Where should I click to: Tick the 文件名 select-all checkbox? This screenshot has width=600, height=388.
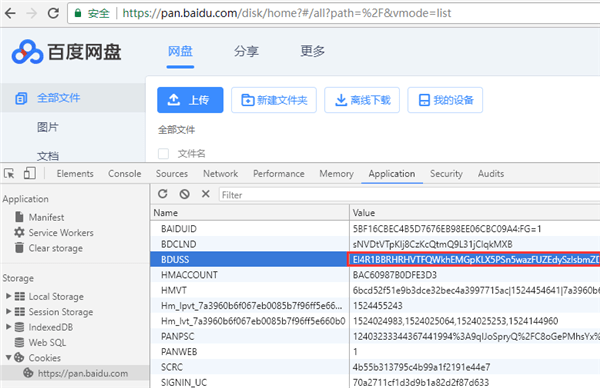163,153
